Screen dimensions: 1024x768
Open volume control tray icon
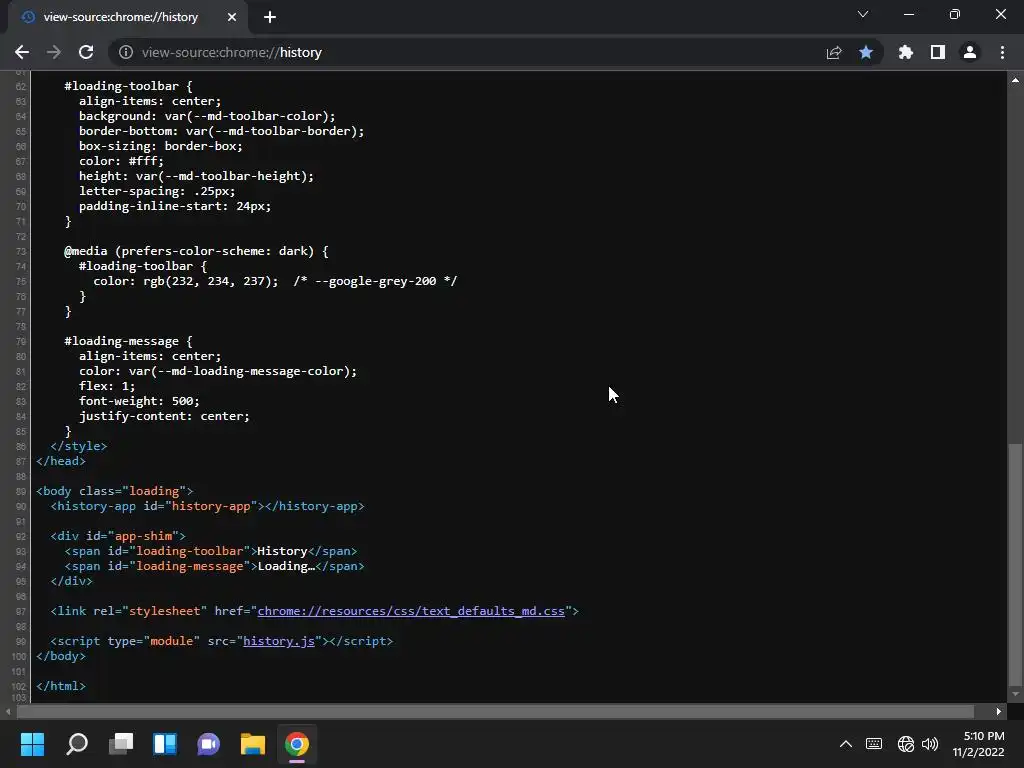pyautogui.click(x=930, y=744)
